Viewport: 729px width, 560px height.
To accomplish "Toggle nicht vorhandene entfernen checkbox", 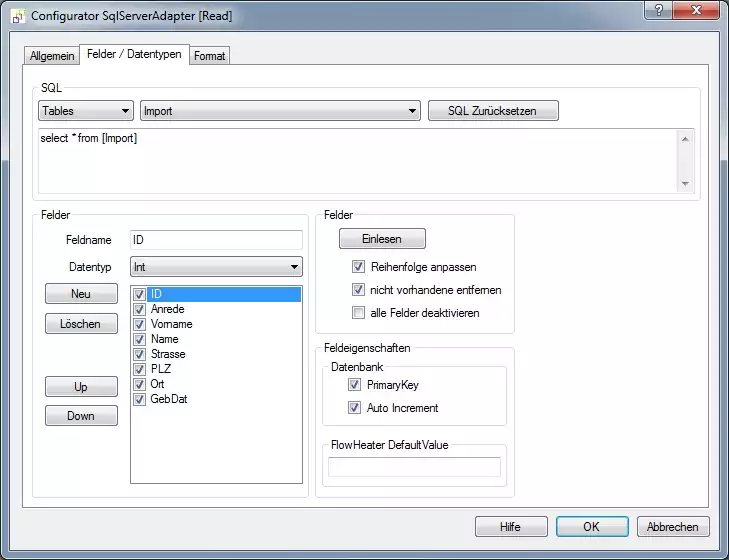I will point(358,290).
